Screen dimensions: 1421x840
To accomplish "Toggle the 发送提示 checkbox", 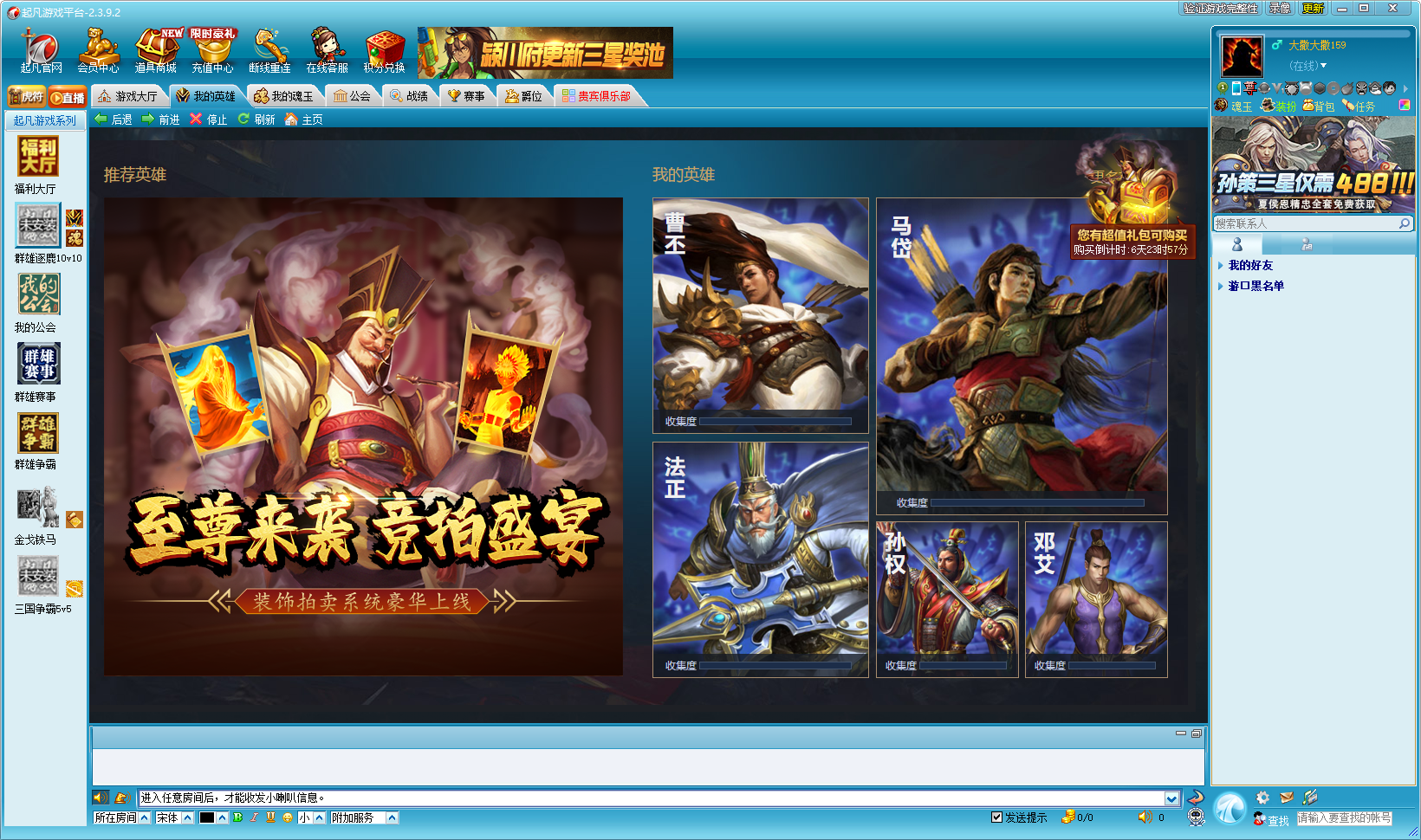I will tap(996, 817).
